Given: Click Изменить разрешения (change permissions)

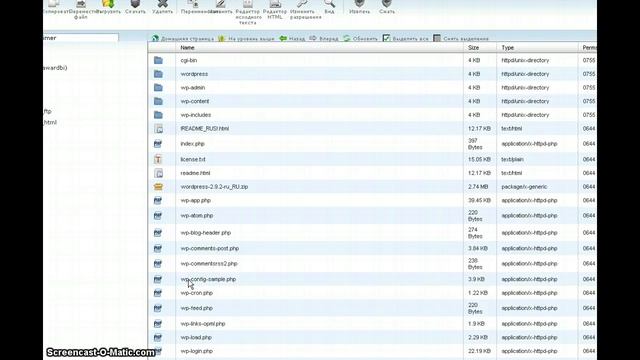Looking at the screenshot, I should (x=305, y=9).
